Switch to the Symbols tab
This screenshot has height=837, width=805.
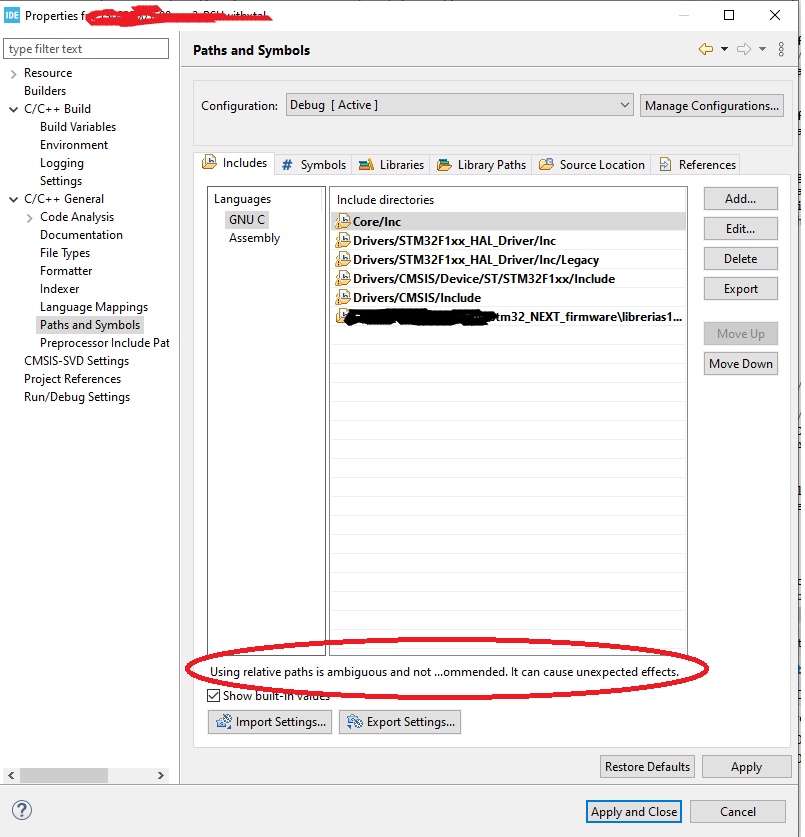coord(313,165)
